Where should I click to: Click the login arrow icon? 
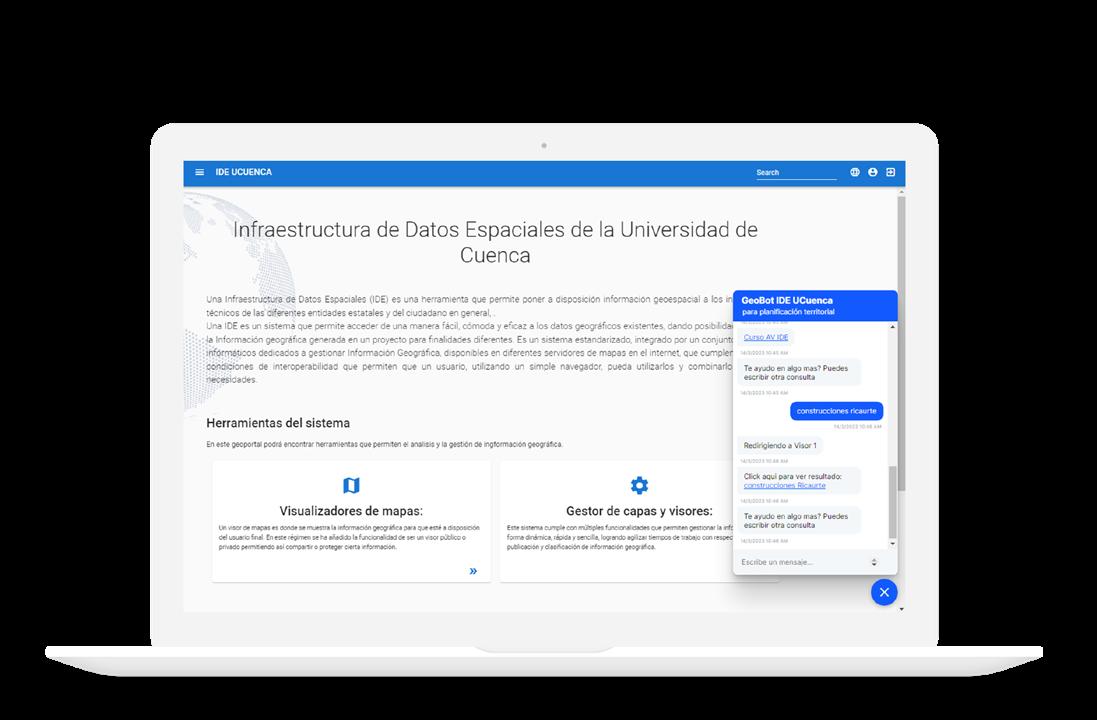pos(891,172)
